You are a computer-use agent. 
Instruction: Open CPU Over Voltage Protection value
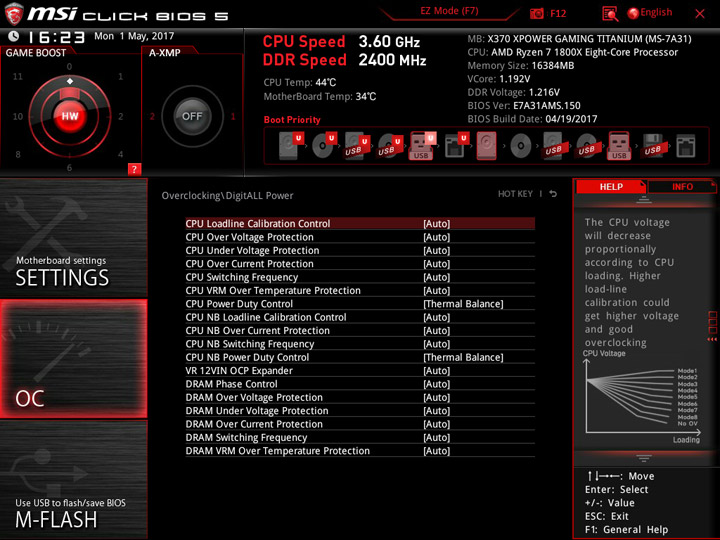437,237
